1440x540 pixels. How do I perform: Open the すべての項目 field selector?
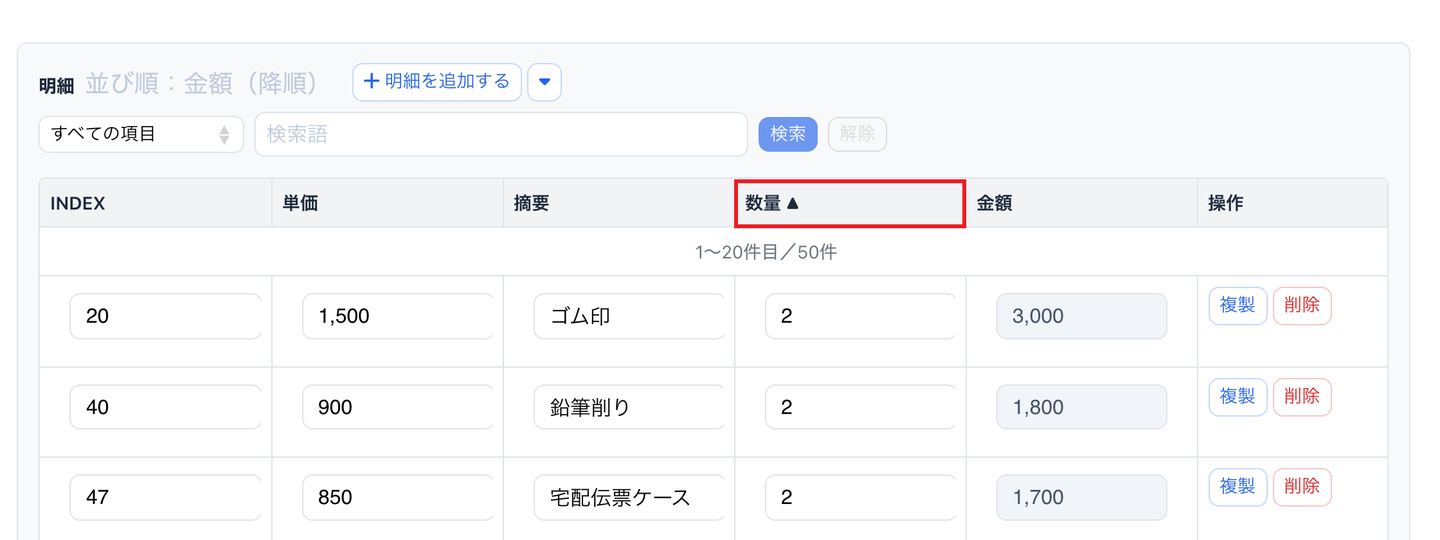pos(141,134)
